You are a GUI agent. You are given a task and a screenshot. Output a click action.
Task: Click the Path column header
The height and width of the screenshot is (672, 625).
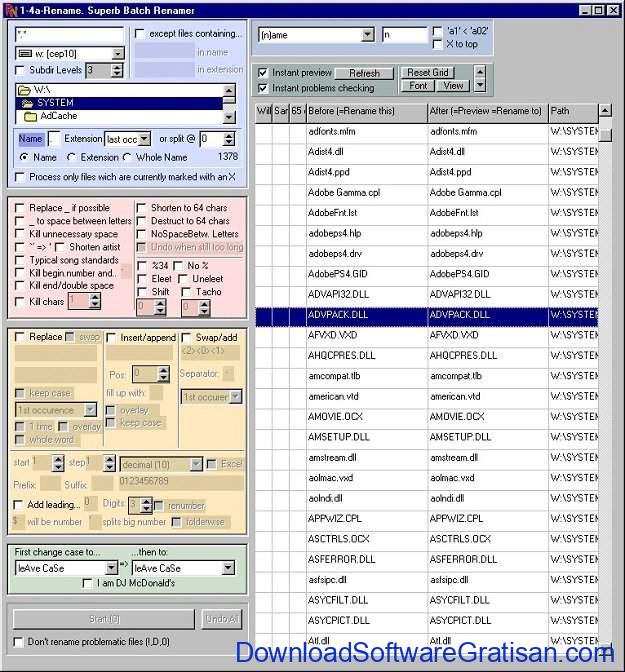(x=573, y=111)
